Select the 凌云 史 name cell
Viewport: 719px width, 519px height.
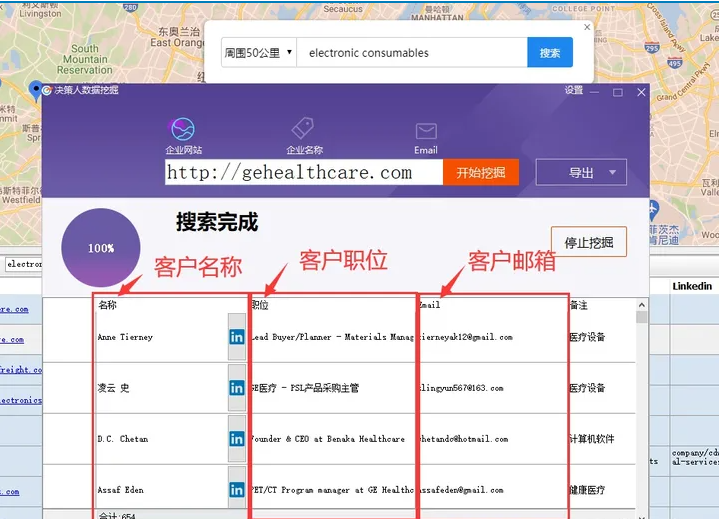pos(113,388)
